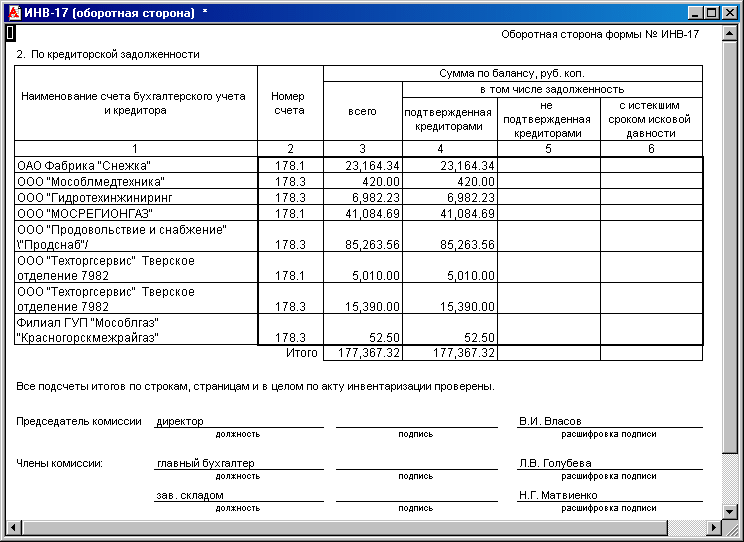Screen dimensions: 744x542
Task: Select the главный бухгалтер position field
Action: coord(239,463)
